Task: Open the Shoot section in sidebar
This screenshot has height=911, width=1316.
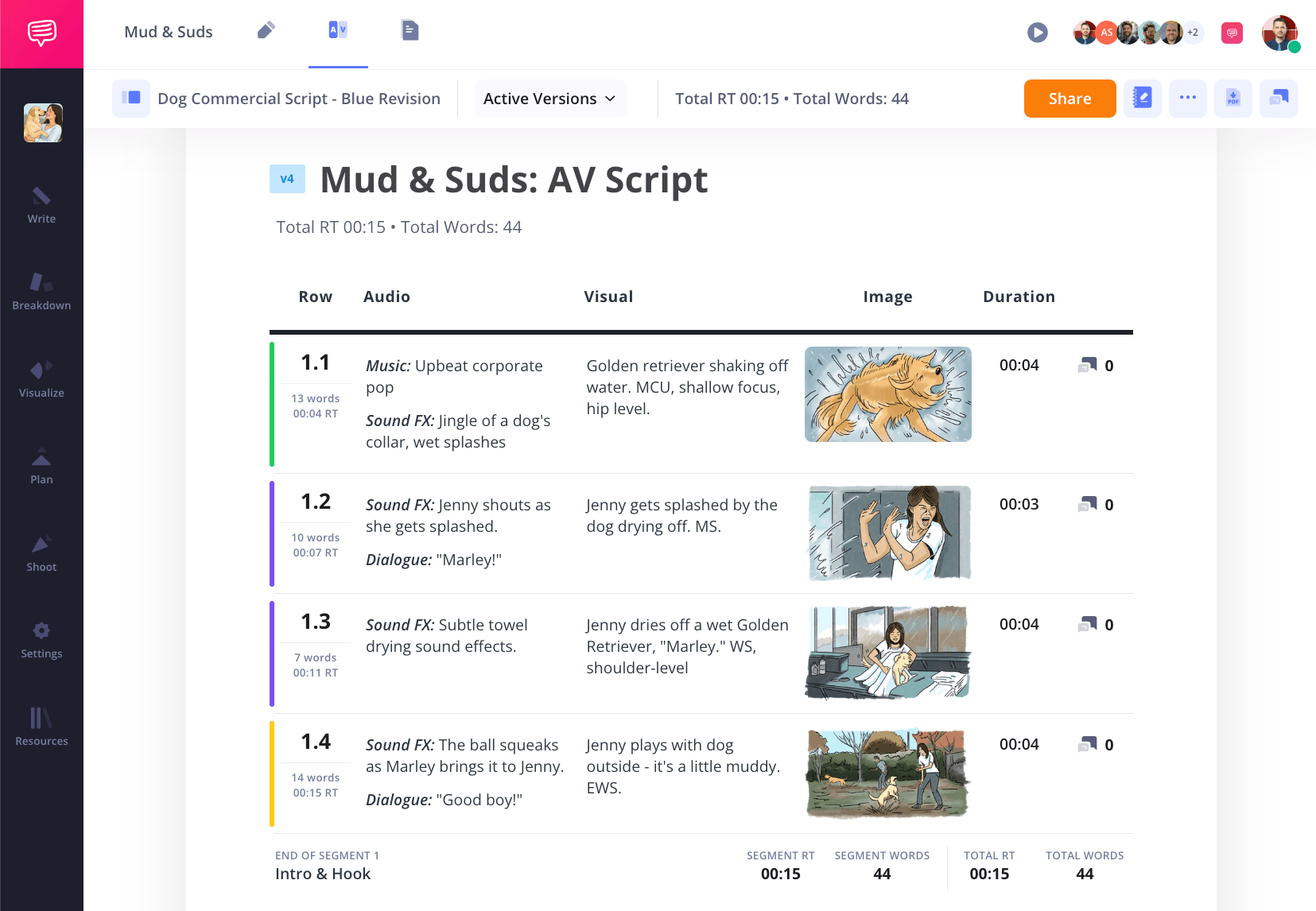Action: click(41, 553)
